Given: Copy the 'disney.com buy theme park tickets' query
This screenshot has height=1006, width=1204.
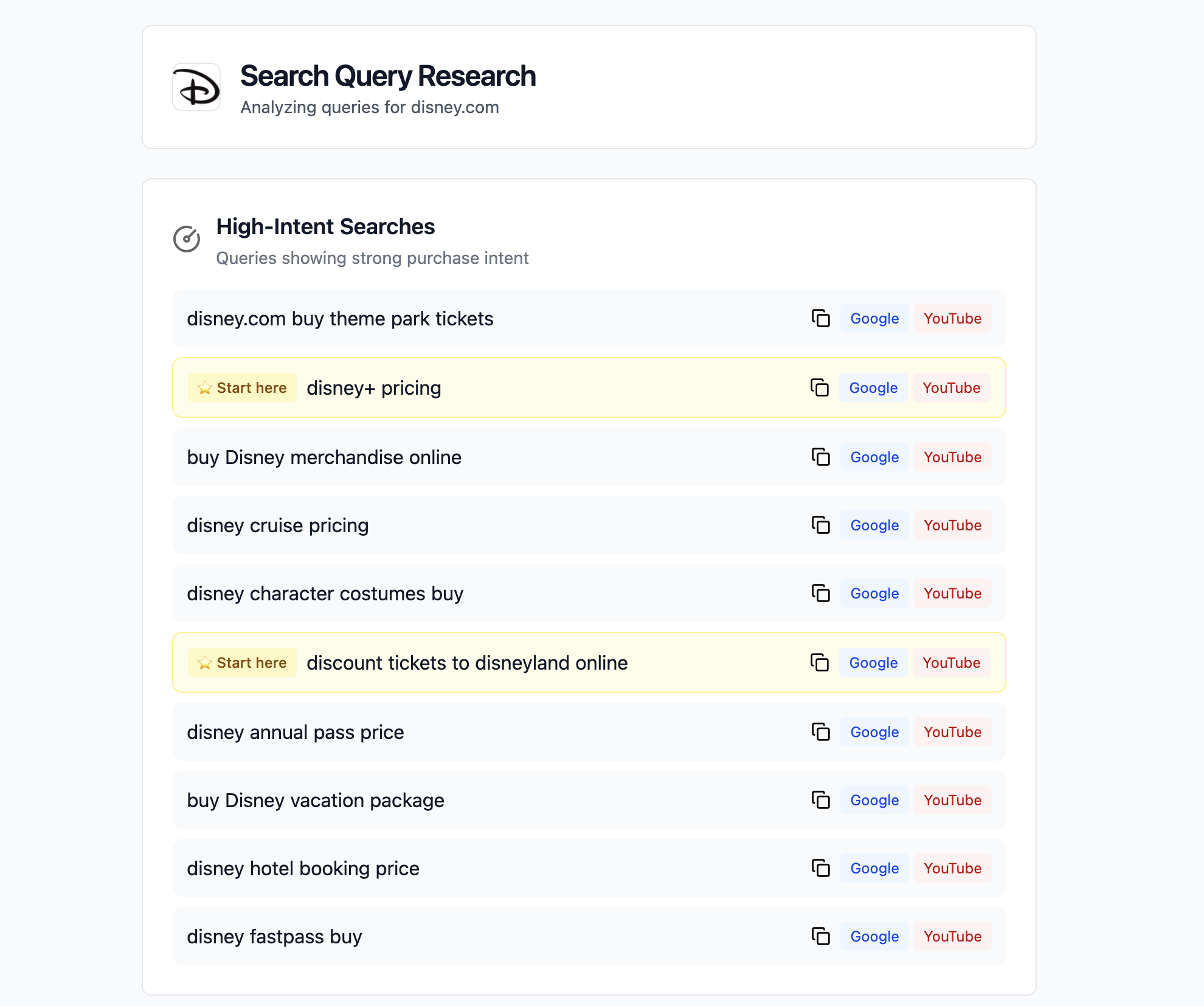Looking at the screenshot, I should coord(820,318).
